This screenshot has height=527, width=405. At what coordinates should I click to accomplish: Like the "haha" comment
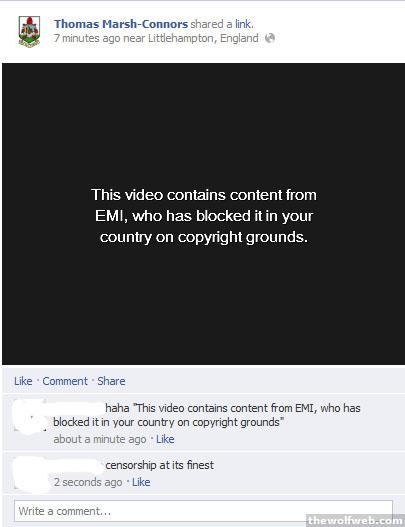pyautogui.click(x=165, y=439)
